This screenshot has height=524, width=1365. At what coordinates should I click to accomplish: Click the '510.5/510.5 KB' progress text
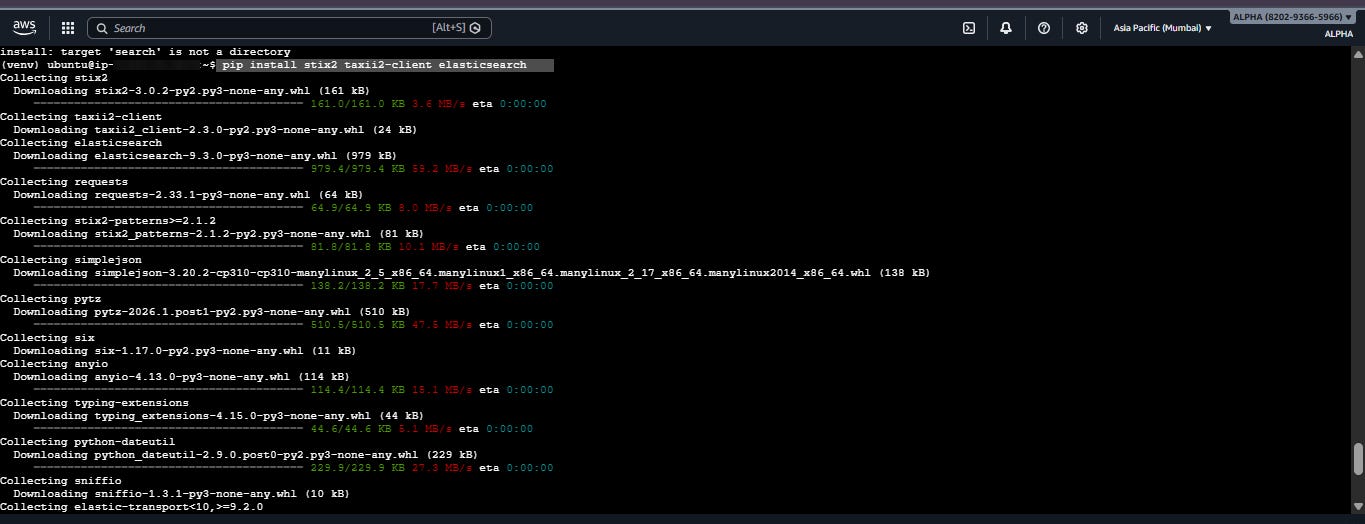357,325
